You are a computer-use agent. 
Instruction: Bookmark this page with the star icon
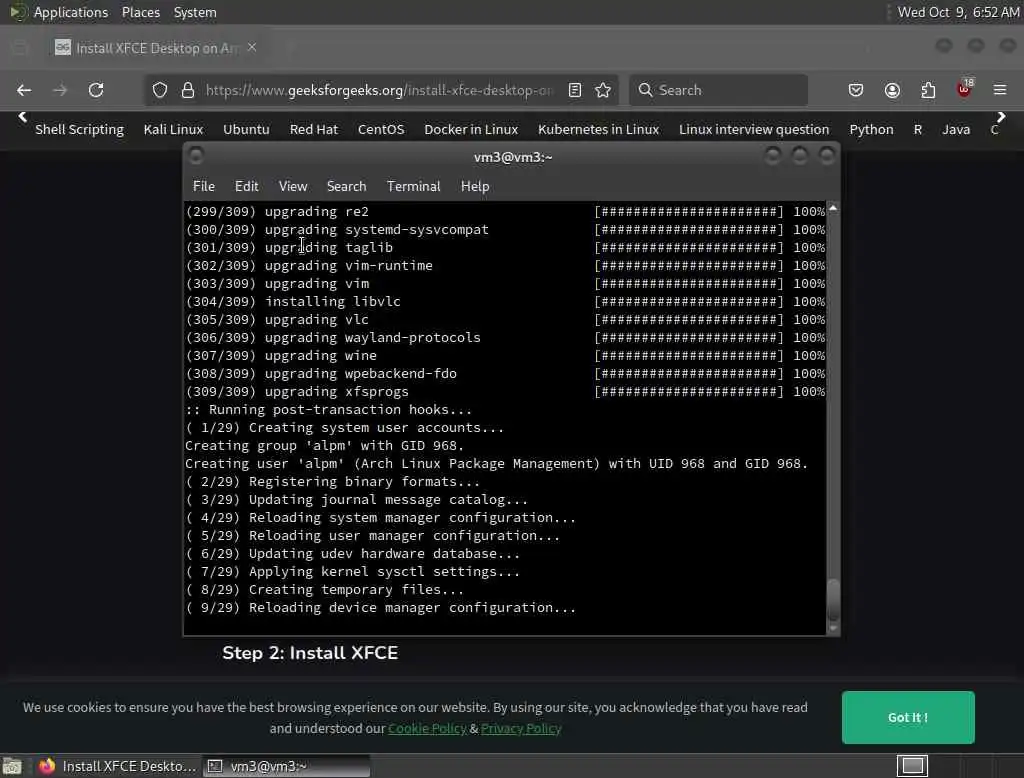tap(603, 90)
